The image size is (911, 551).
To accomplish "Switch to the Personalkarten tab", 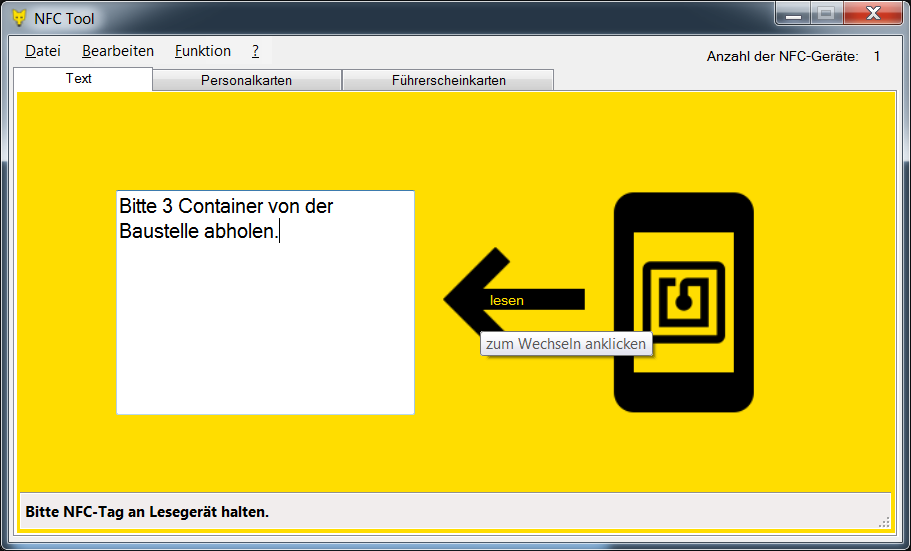I will (246, 80).
